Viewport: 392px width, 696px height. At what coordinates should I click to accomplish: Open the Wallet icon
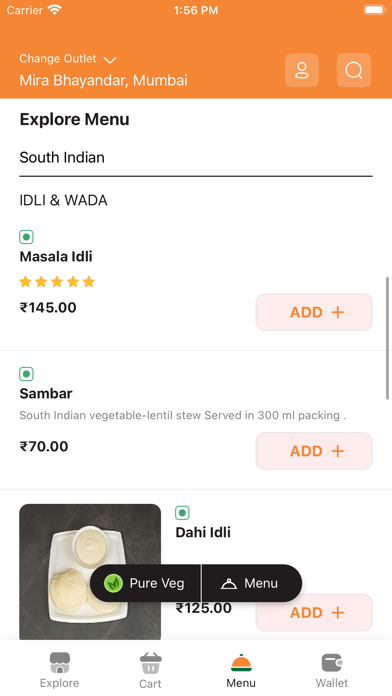[x=332, y=663]
